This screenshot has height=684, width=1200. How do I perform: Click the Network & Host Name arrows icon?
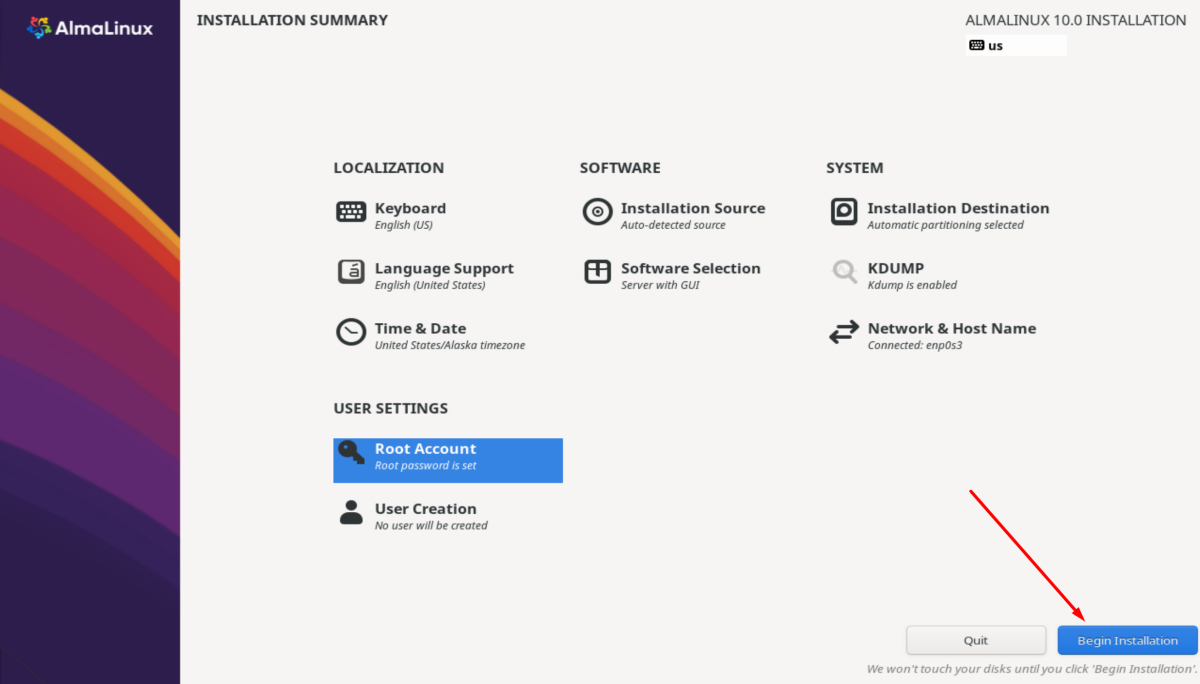(x=844, y=332)
